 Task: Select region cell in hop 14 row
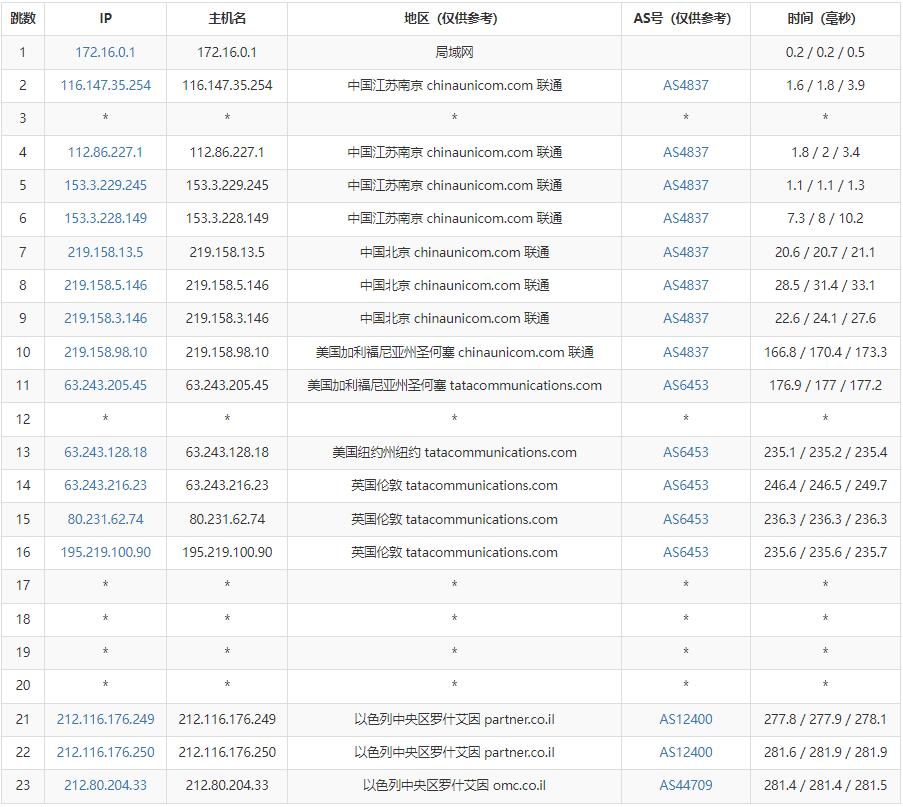point(454,485)
